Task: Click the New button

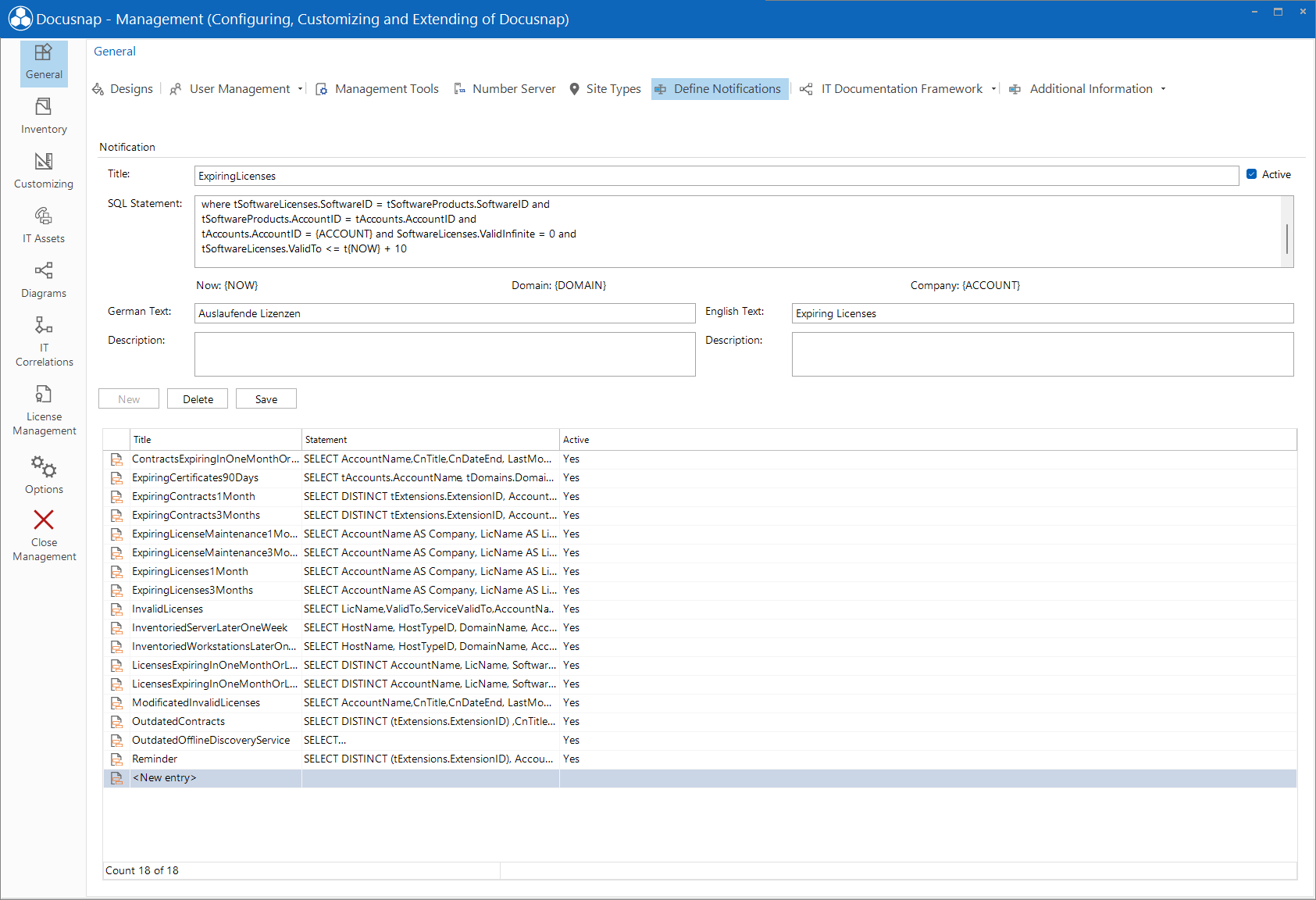Action: click(x=129, y=398)
